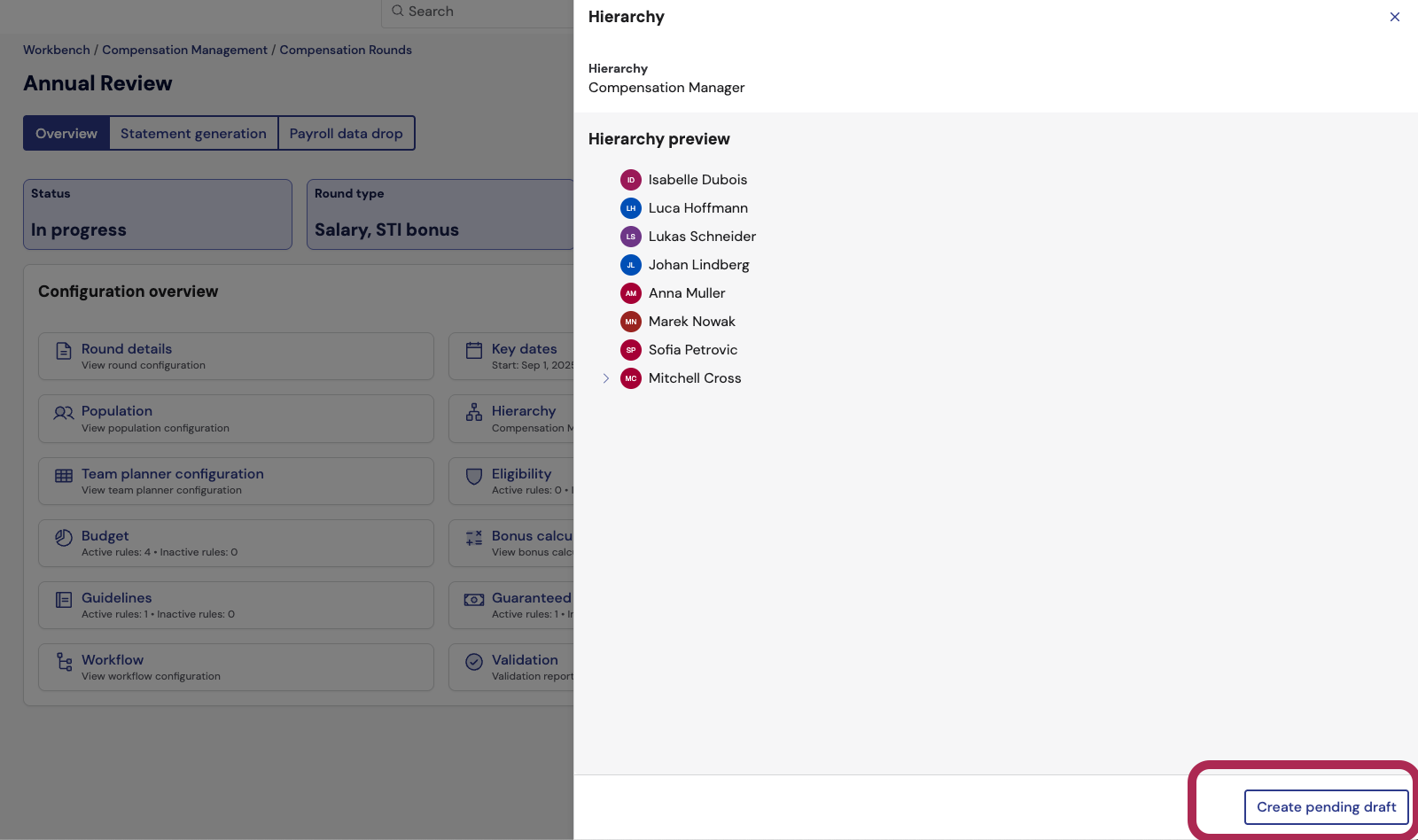This screenshot has height=840, width=1418.
Task: Go to the Workbench breadcrumb link
Action: coord(57,51)
